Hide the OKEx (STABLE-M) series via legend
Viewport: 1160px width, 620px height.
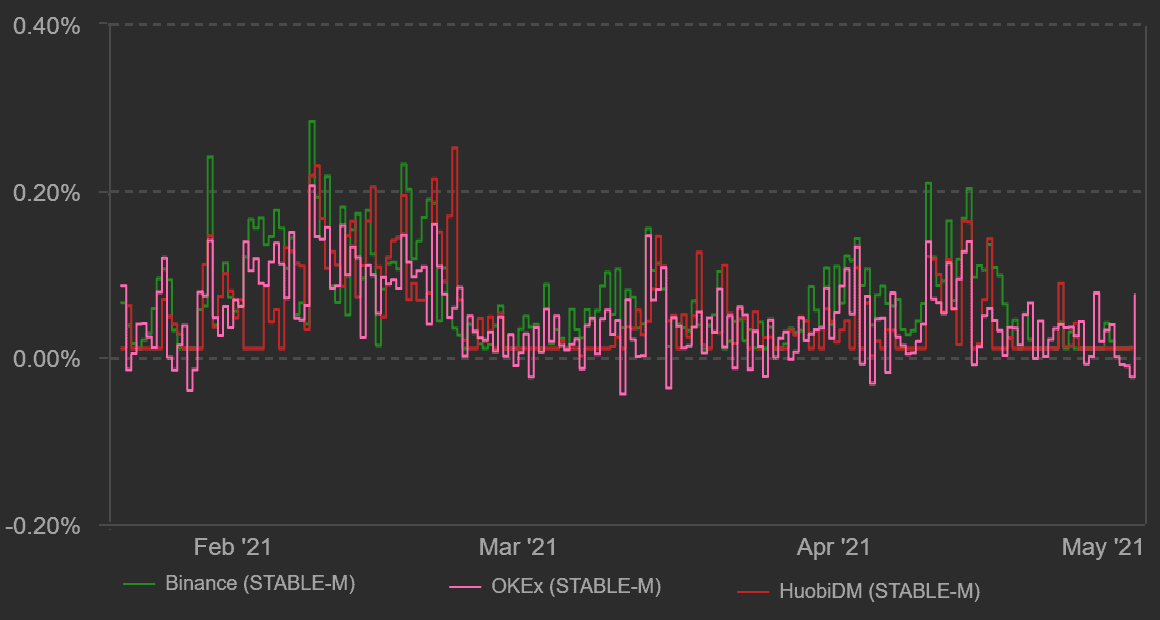576,586
